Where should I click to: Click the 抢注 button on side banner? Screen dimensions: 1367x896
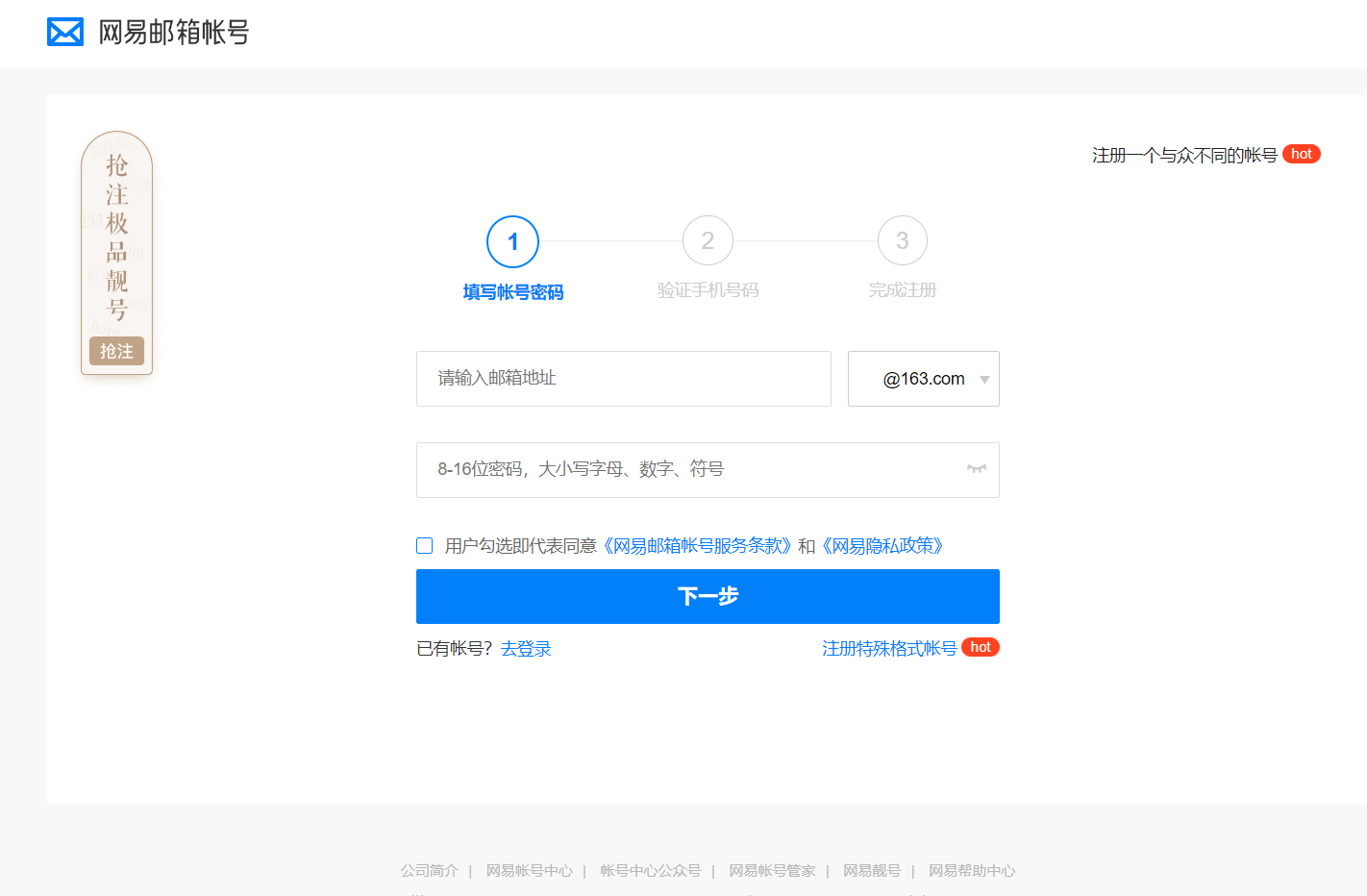tap(116, 351)
